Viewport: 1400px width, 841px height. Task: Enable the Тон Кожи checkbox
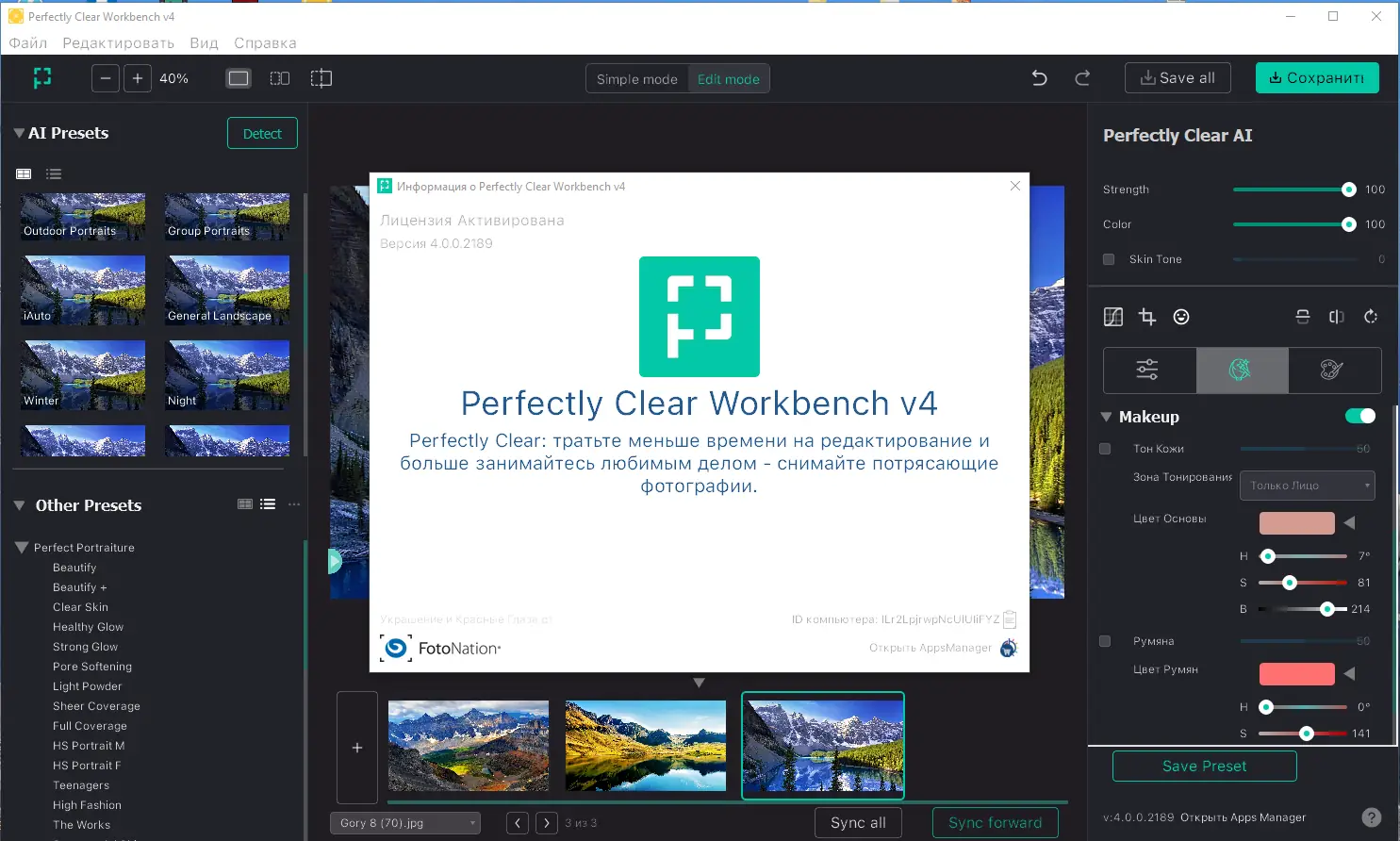(1105, 449)
